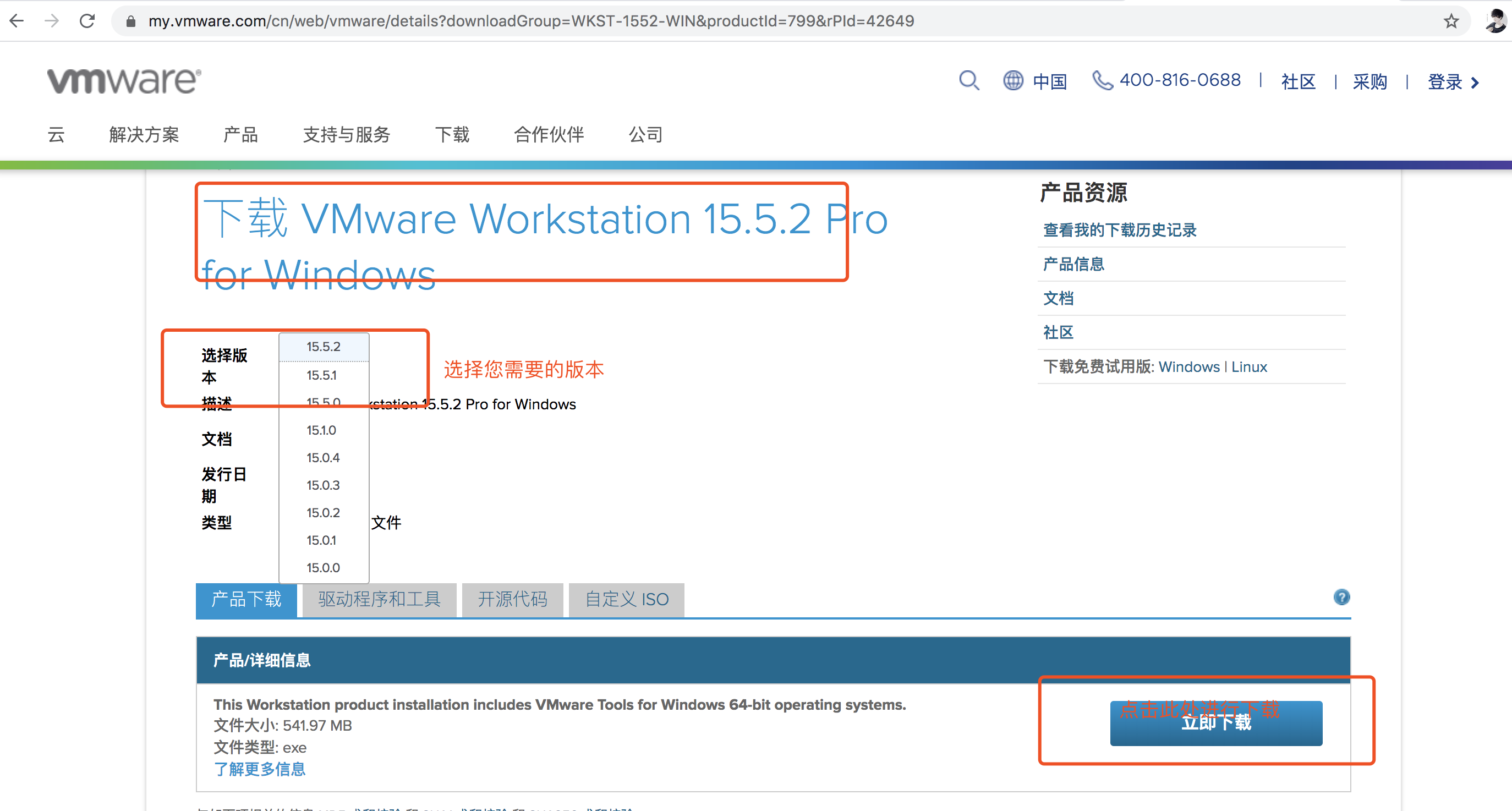Select version 15.0.3 in dropdown

[x=324, y=485]
